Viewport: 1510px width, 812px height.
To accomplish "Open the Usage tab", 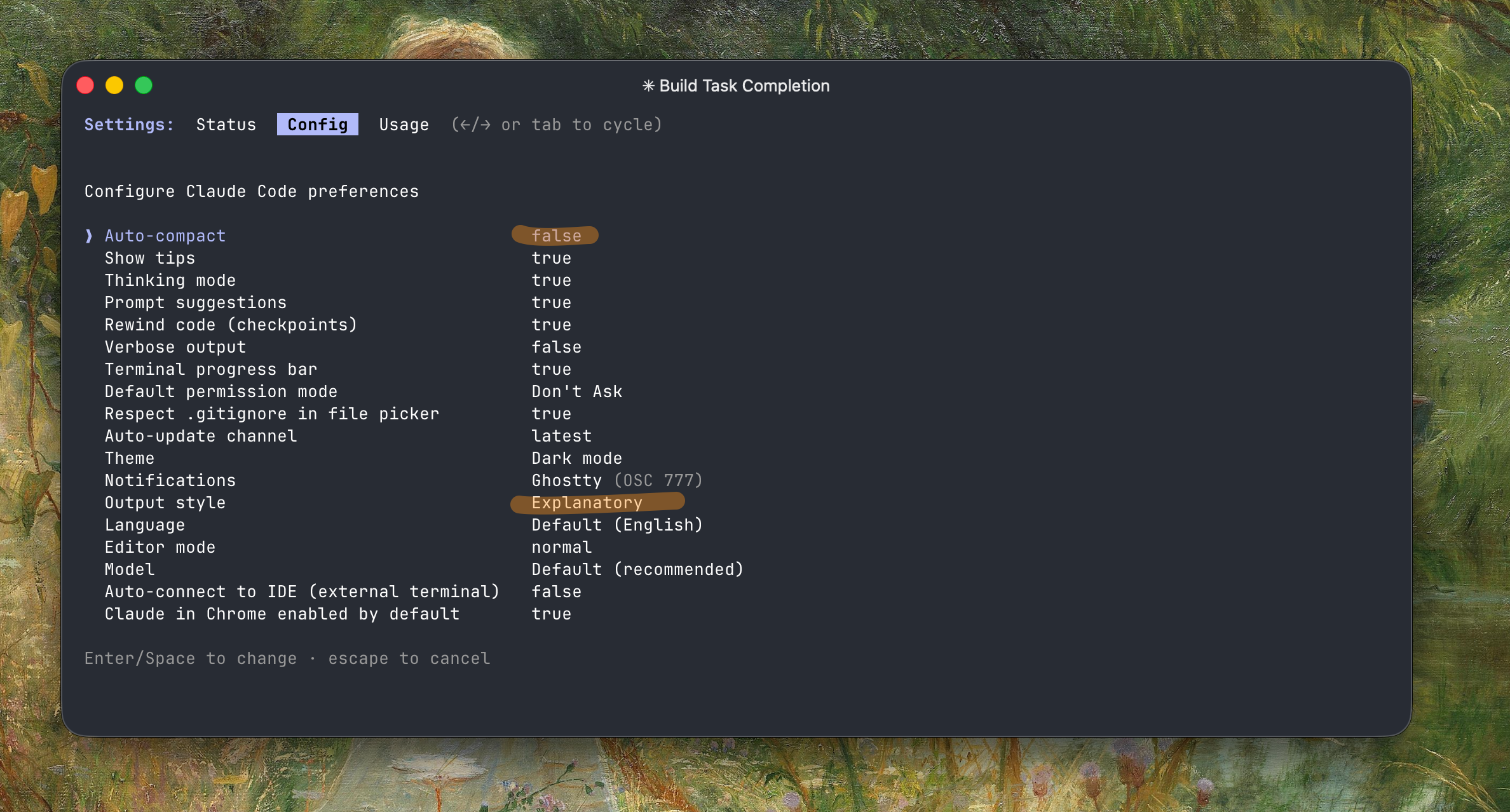I will (x=404, y=124).
